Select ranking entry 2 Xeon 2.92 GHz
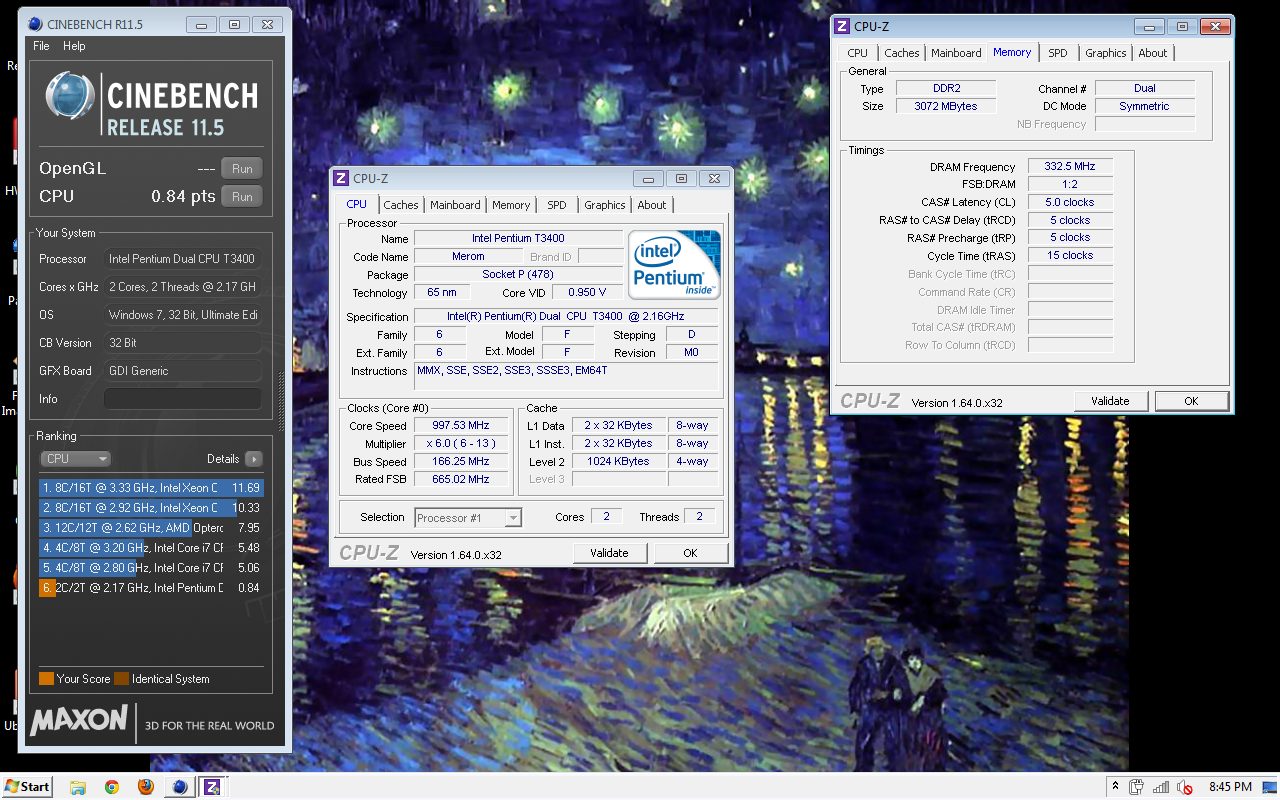Screen dimensions: 1280x800 [151, 508]
